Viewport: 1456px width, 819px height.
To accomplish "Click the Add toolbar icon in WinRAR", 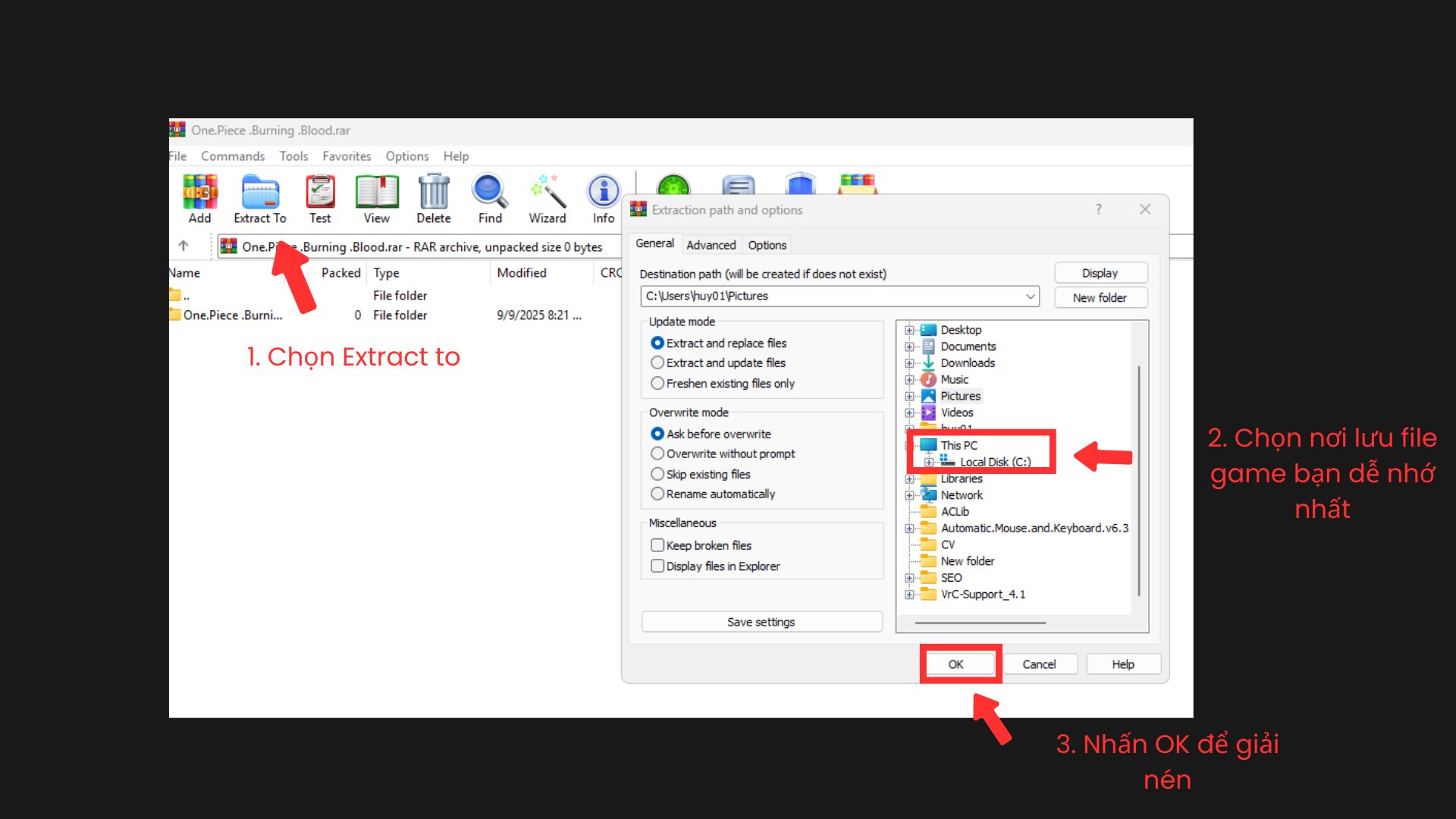I will point(200,192).
